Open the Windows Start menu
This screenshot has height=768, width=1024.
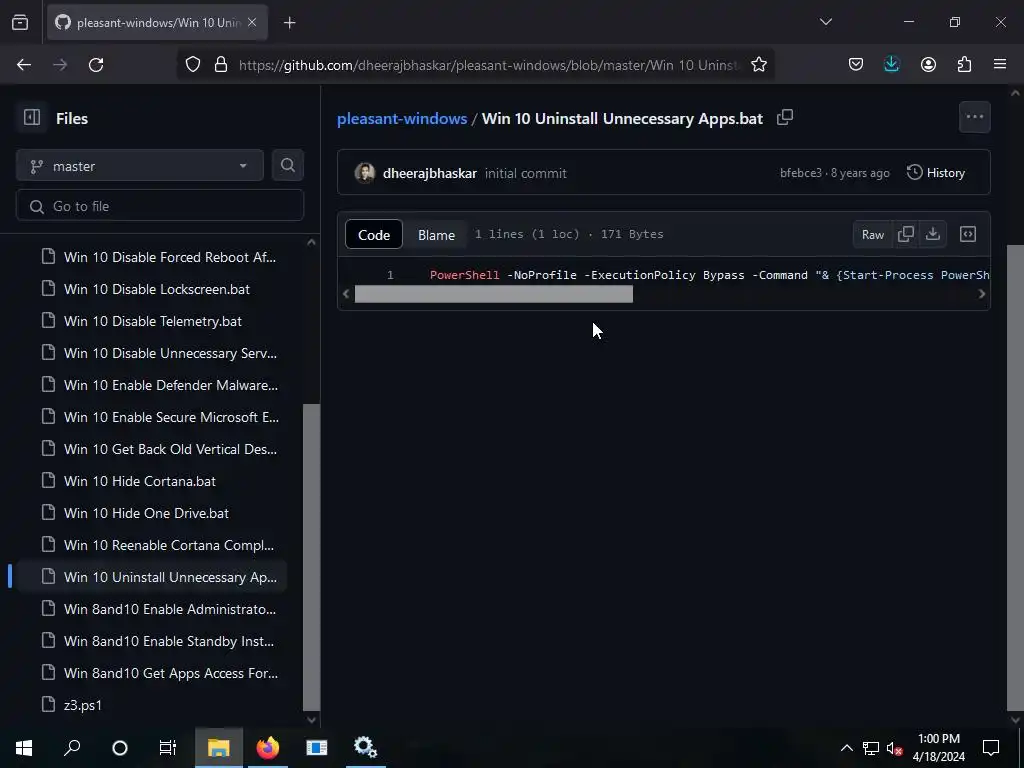pos(24,747)
